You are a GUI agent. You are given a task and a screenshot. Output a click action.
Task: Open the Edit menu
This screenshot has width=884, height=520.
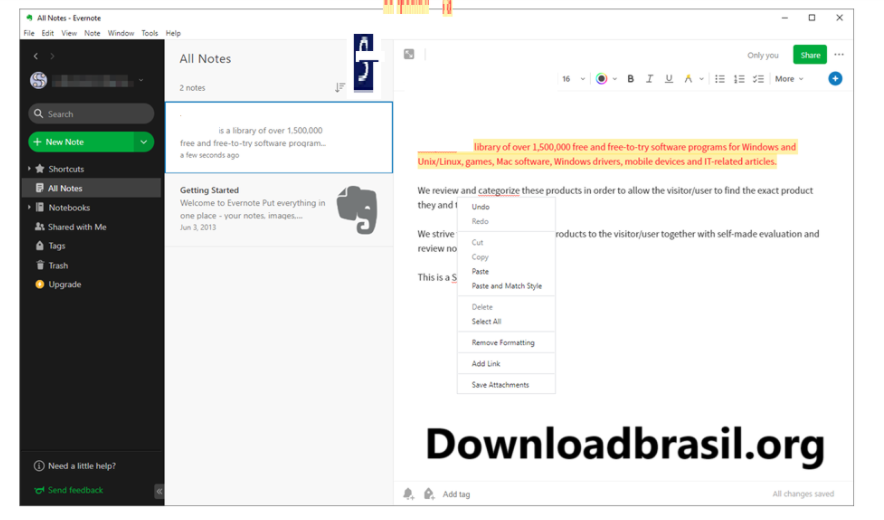pyautogui.click(x=48, y=33)
